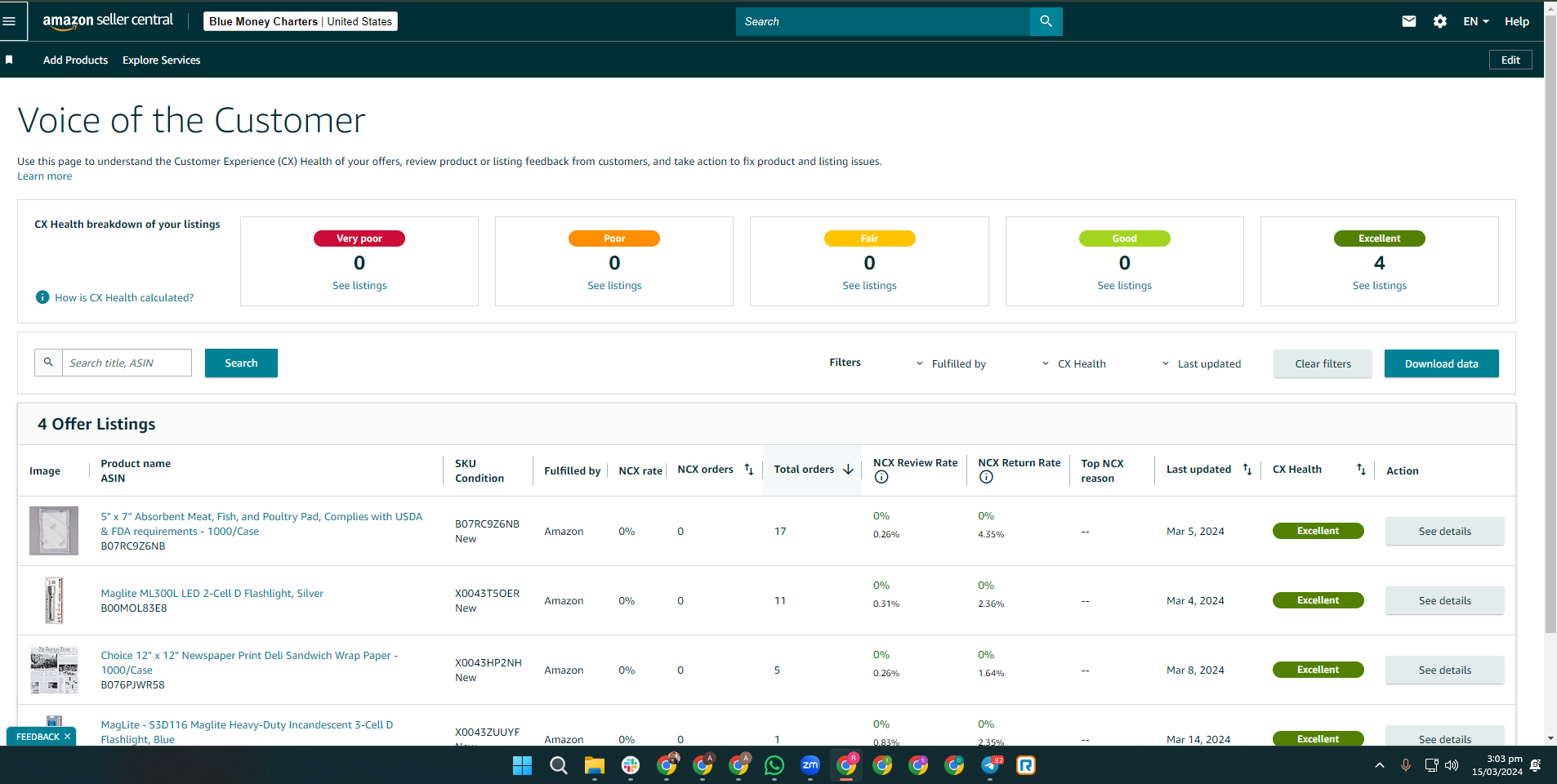Click the Search title, ASIN input field
Viewport: 1557px width, 784px height.
[x=127, y=363]
